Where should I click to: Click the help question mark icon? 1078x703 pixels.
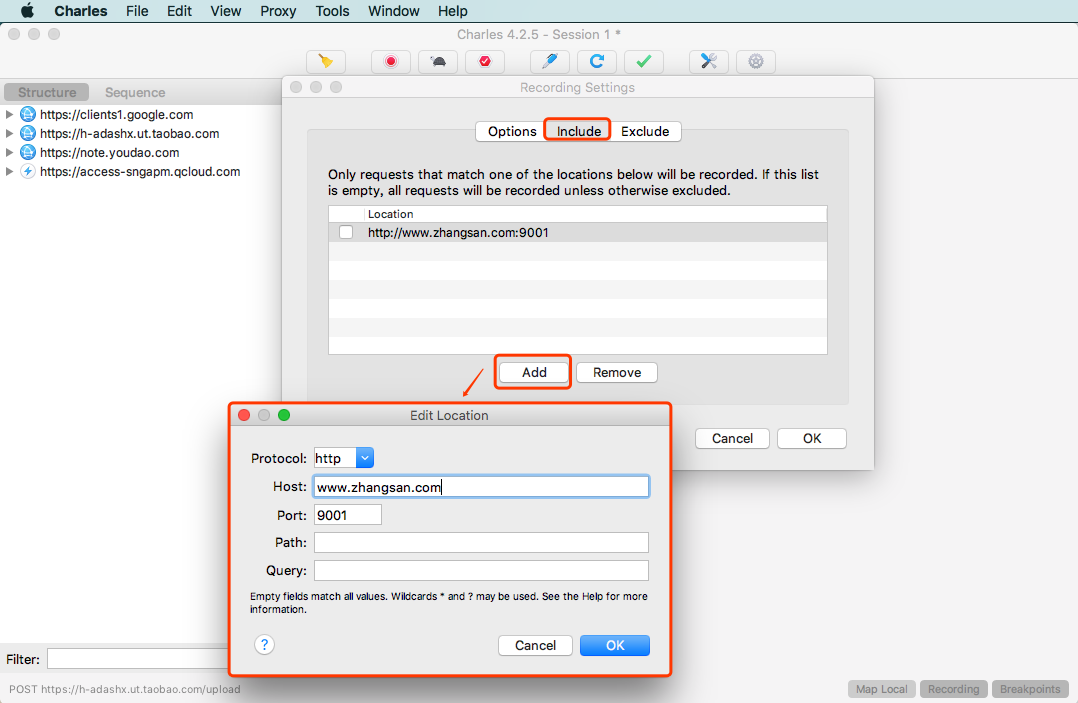coord(264,645)
